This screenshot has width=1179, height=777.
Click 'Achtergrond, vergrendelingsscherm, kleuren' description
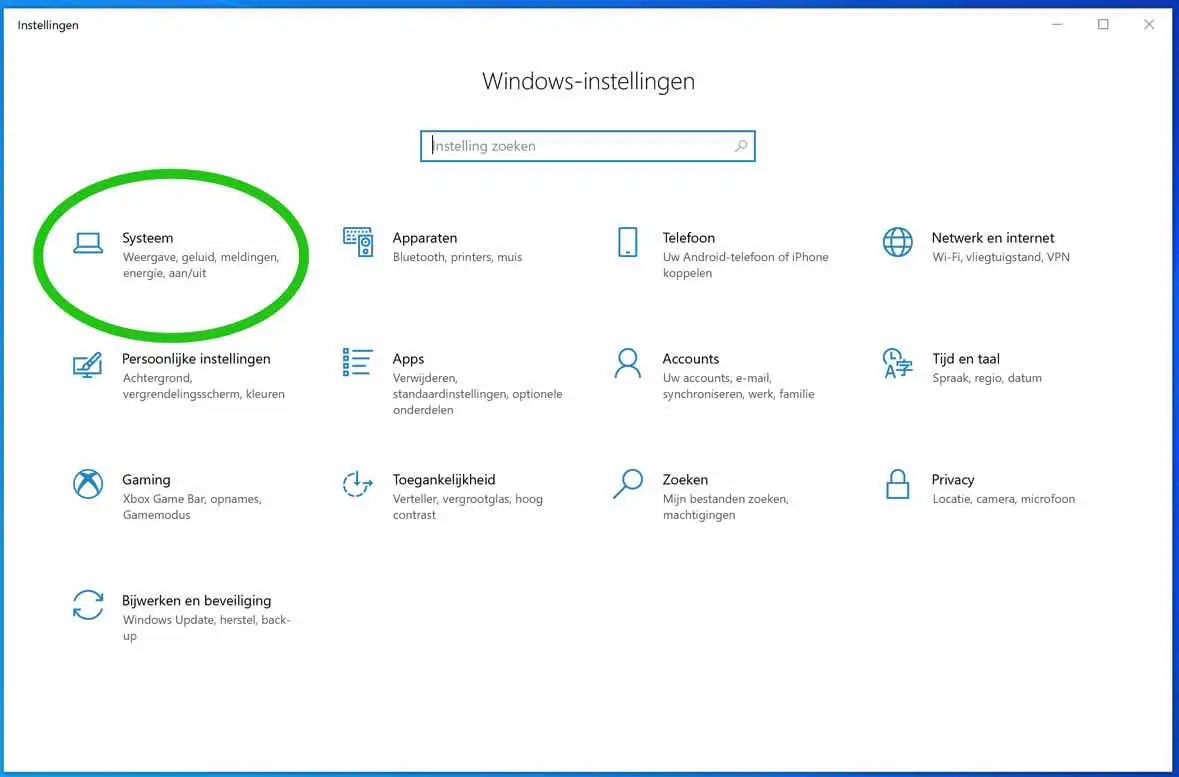[203, 386]
